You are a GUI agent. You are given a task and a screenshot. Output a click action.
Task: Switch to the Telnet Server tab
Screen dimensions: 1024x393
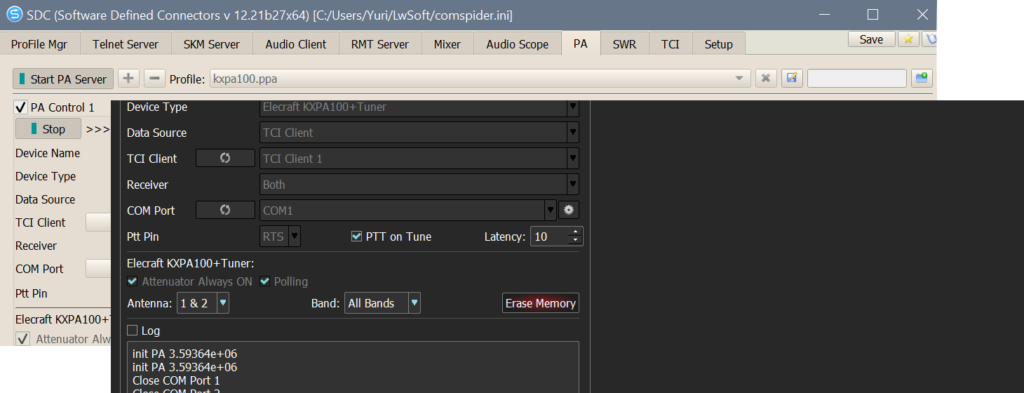click(x=125, y=44)
